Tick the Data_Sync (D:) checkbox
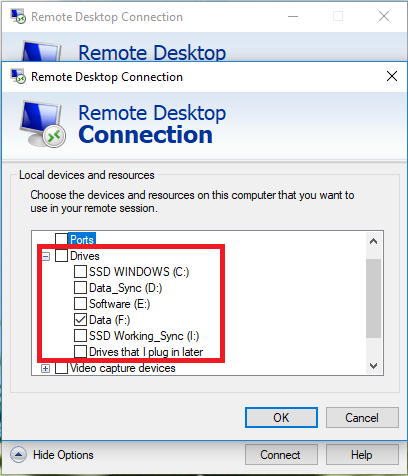The image size is (408, 476). coord(80,288)
